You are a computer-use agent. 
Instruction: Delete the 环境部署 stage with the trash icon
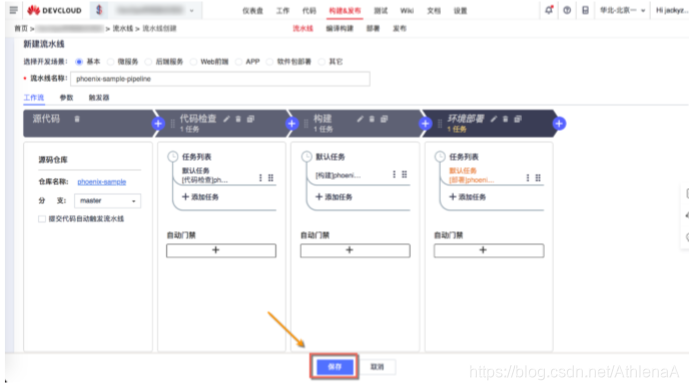tap(505, 119)
